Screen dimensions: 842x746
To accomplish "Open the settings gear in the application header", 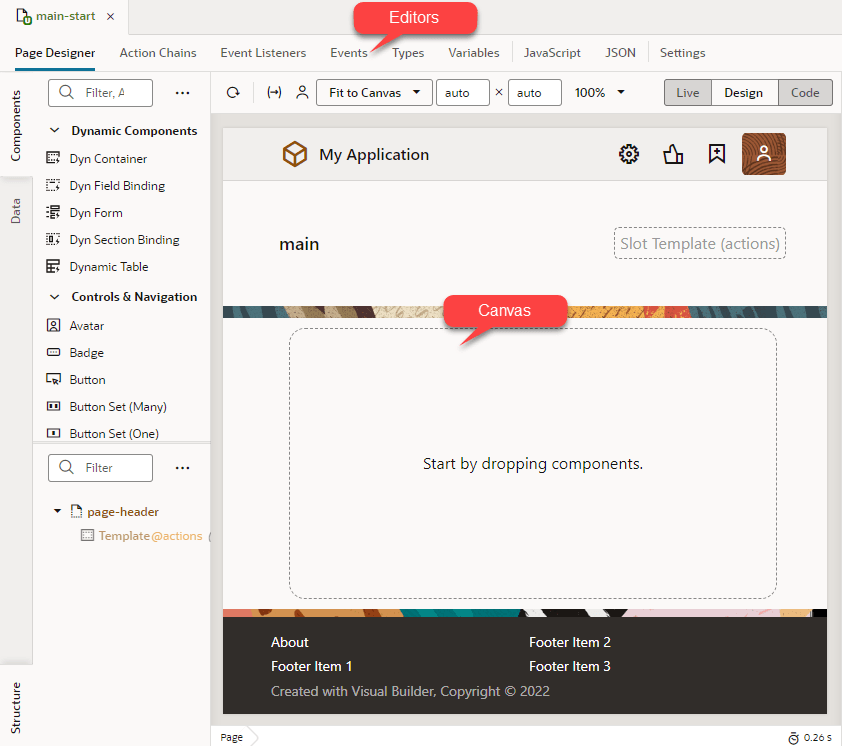I will [628, 154].
